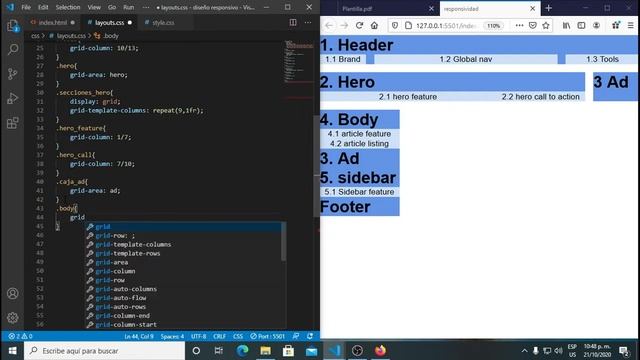640x360 pixels.
Task: Open notifications bell in VS Code status bar
Action: 310,336
